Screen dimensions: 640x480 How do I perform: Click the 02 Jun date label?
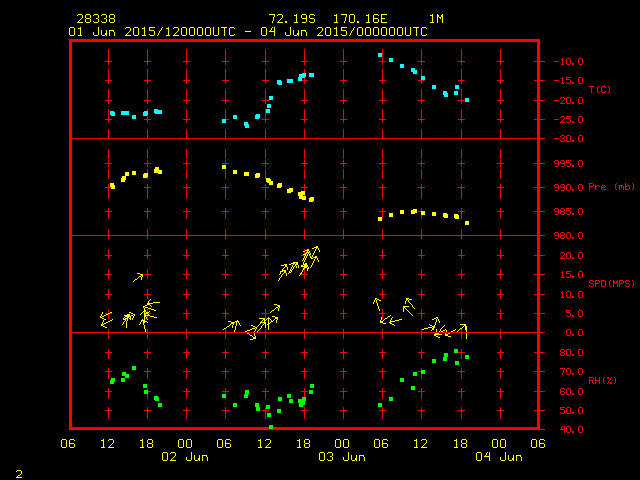tap(185, 457)
